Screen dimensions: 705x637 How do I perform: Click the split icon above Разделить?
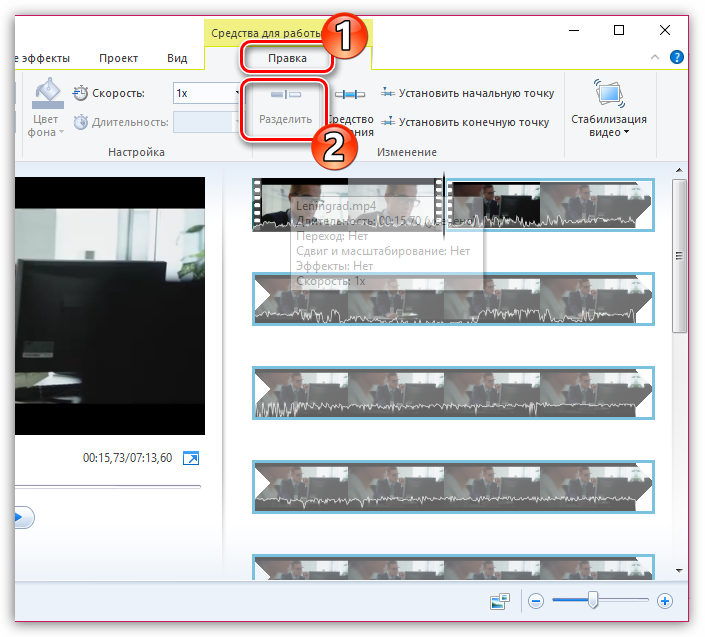286,94
